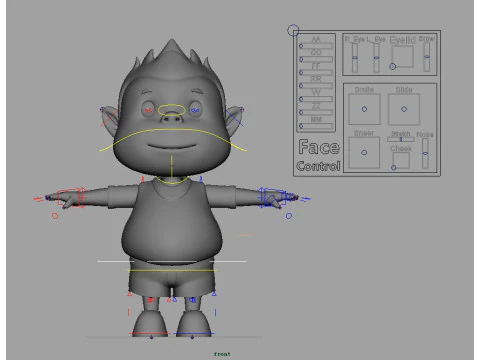Select the Sneer box control circle
Image resolution: width=480 pixels, height=360 pixels.
point(364,152)
